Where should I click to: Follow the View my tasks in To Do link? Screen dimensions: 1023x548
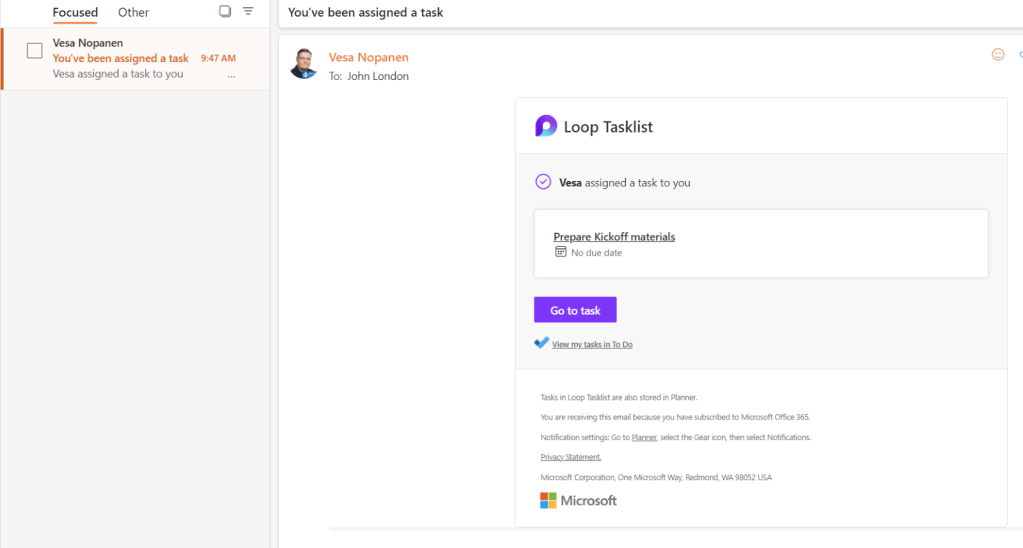(592, 344)
